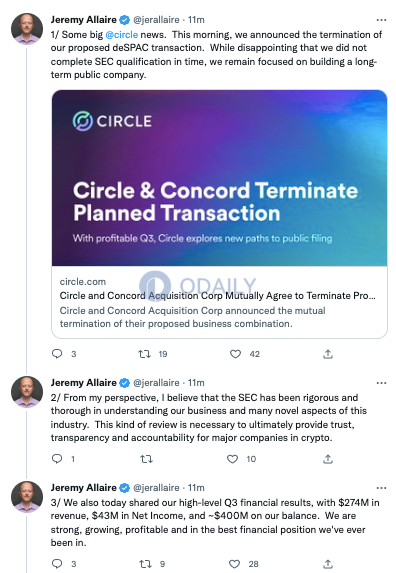The width and height of the screenshot is (396, 573).
Task: Open Jeremy Allaire's profile from first tweet name
Action: click(84, 20)
